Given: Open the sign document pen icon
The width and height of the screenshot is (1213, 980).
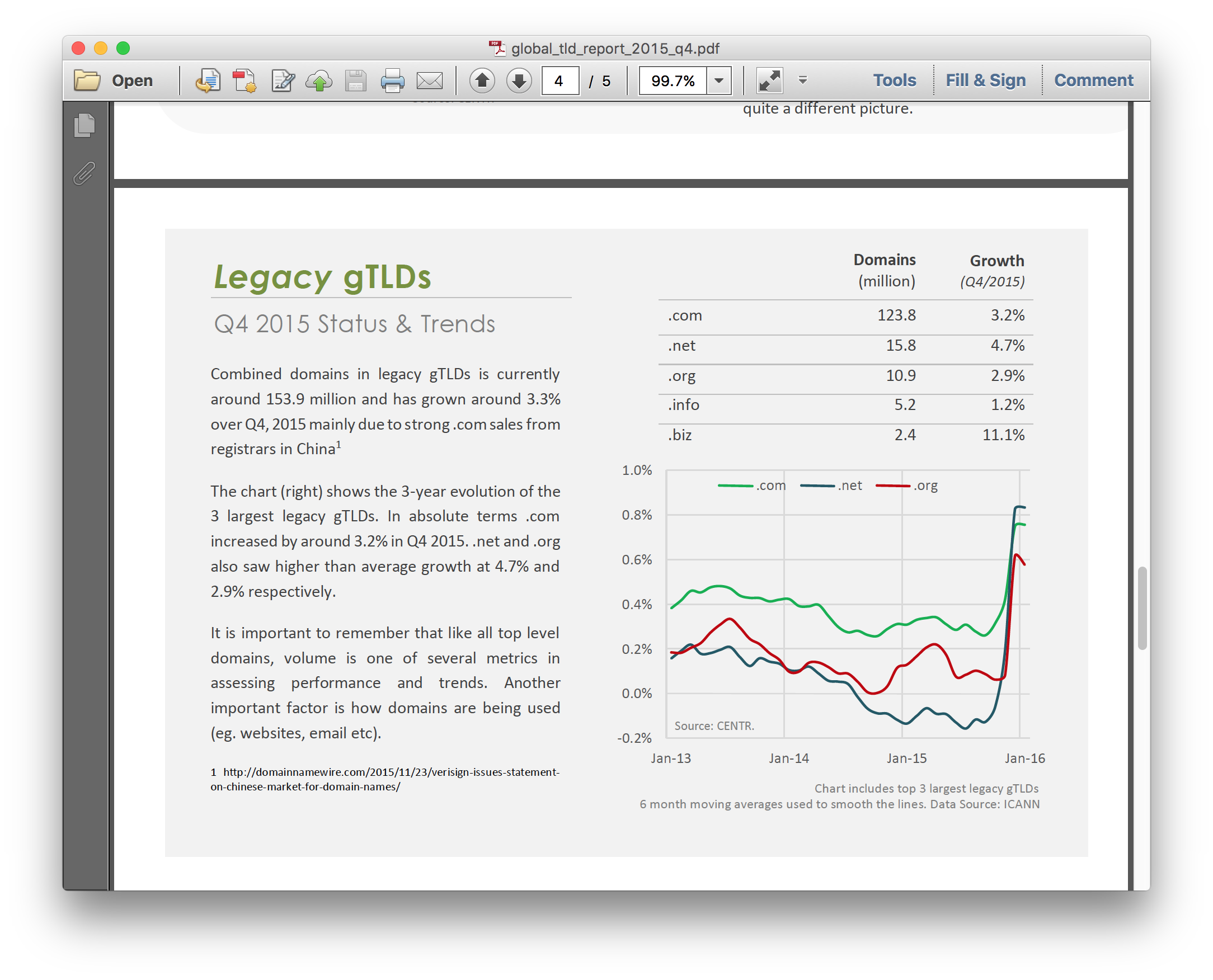Looking at the screenshot, I should tap(283, 81).
